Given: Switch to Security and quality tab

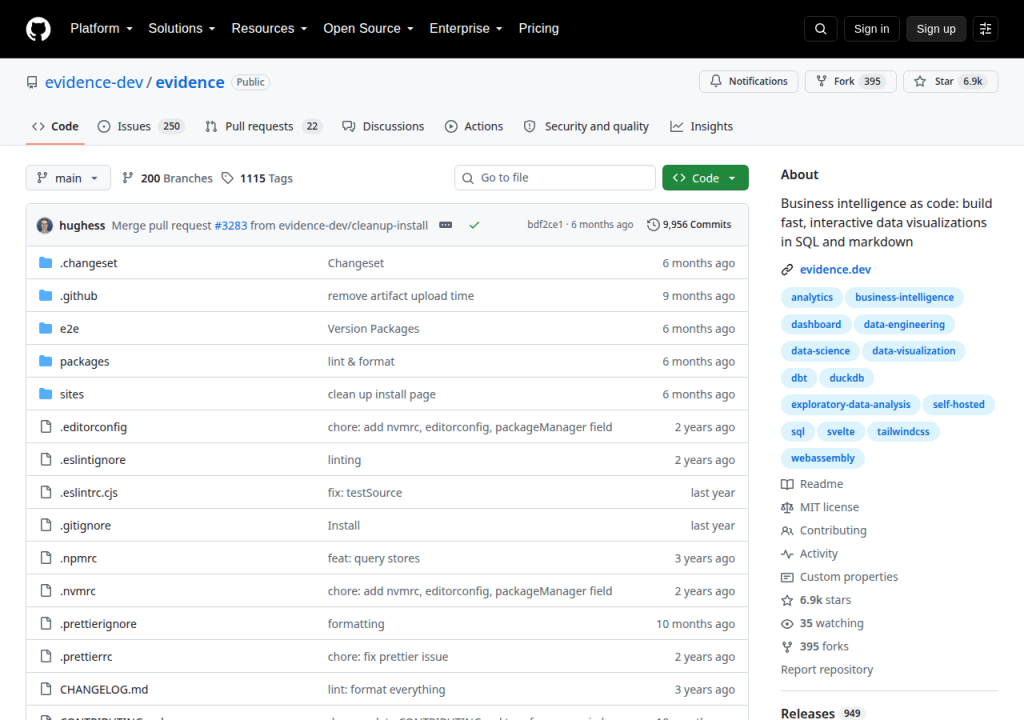Looking at the screenshot, I should point(586,126).
